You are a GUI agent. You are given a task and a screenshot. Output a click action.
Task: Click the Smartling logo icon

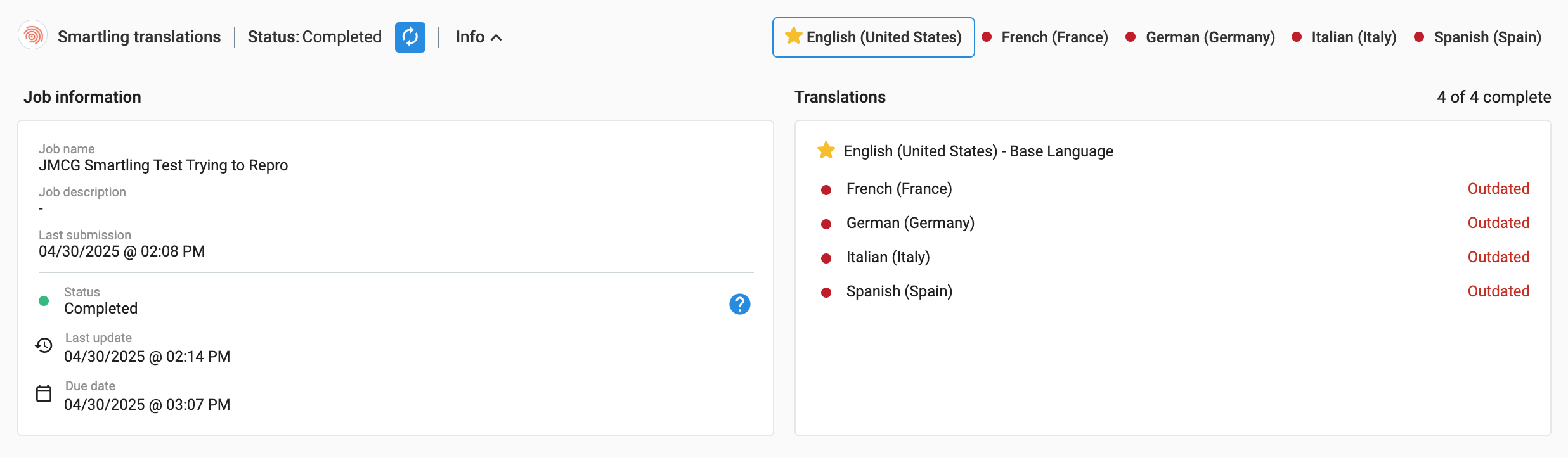coord(32,35)
